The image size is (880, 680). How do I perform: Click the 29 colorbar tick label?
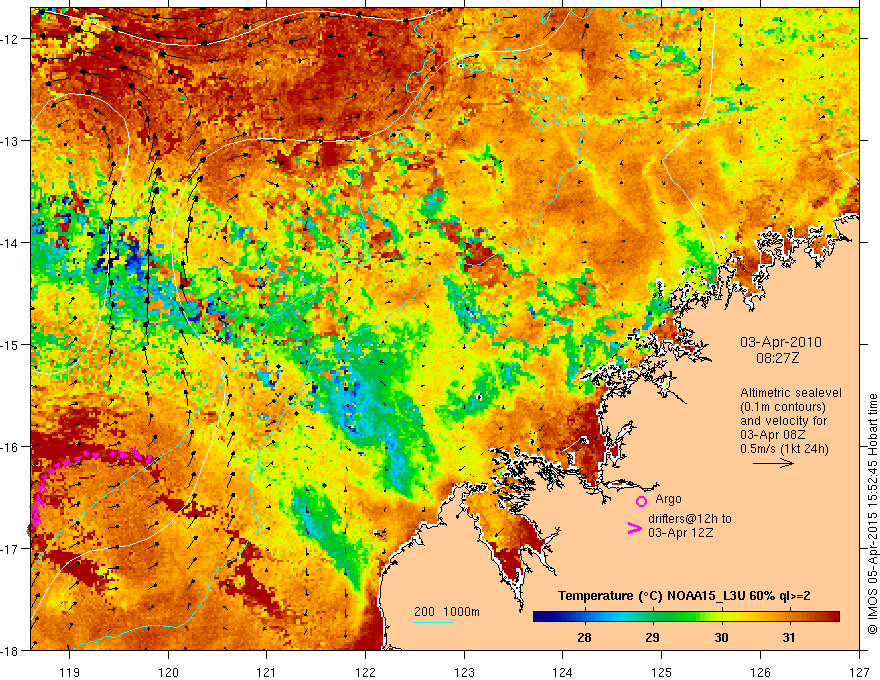pyautogui.click(x=652, y=637)
